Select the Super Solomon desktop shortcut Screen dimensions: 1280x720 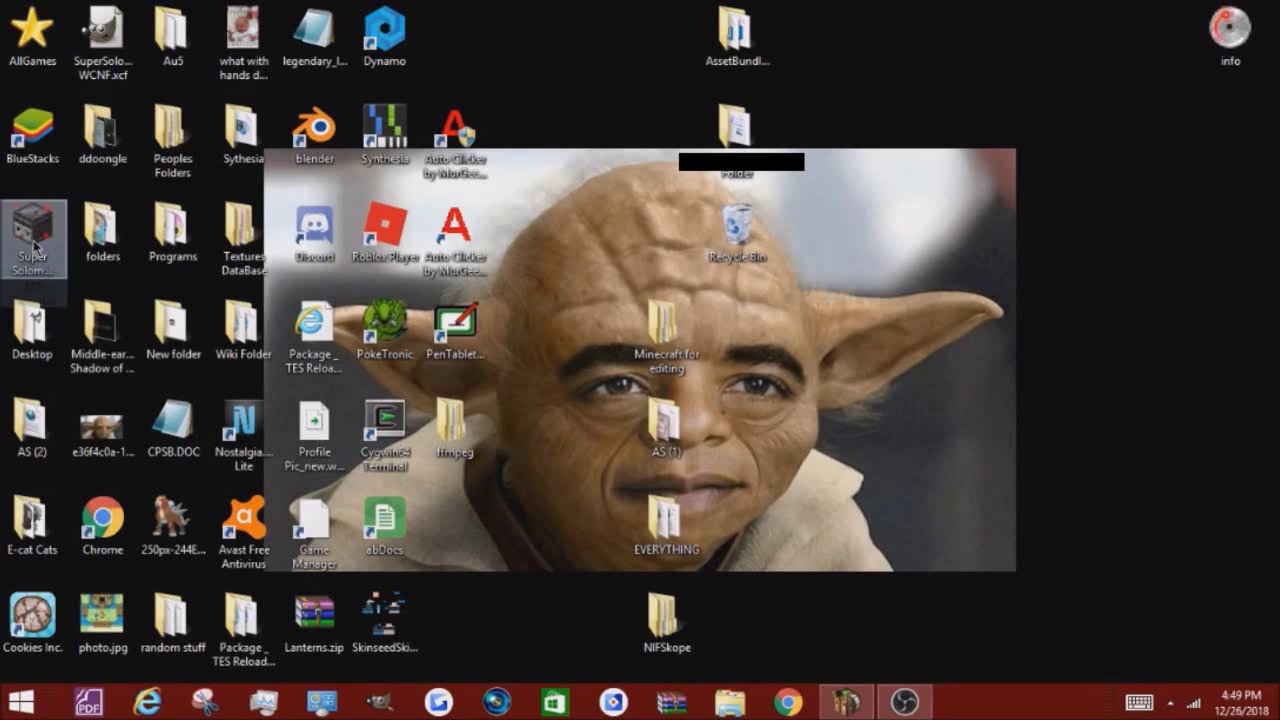click(33, 240)
